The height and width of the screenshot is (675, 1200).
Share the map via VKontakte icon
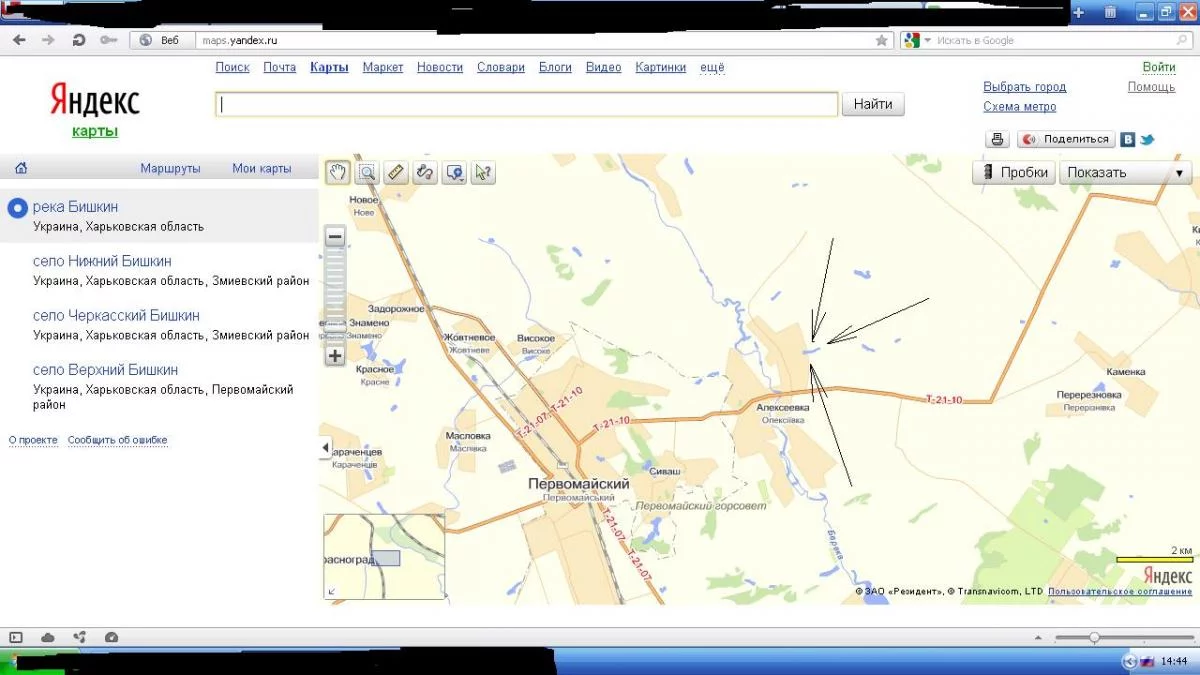tap(1127, 139)
